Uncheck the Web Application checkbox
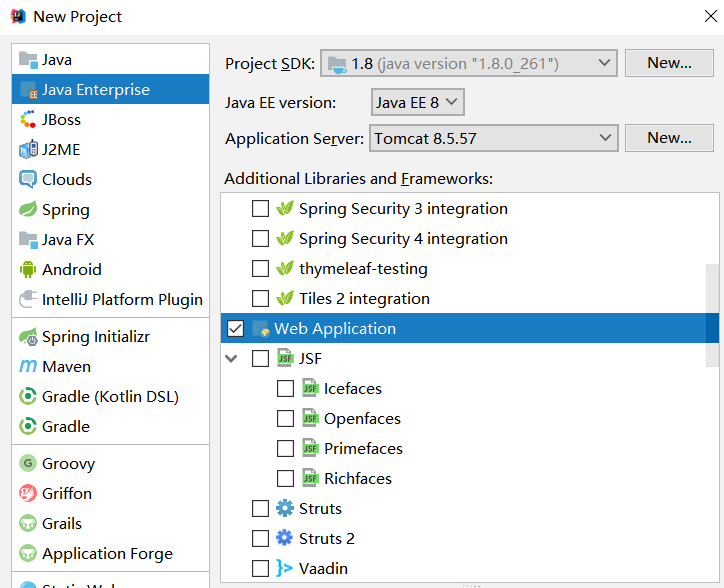This screenshot has height=588, width=724. point(235,329)
